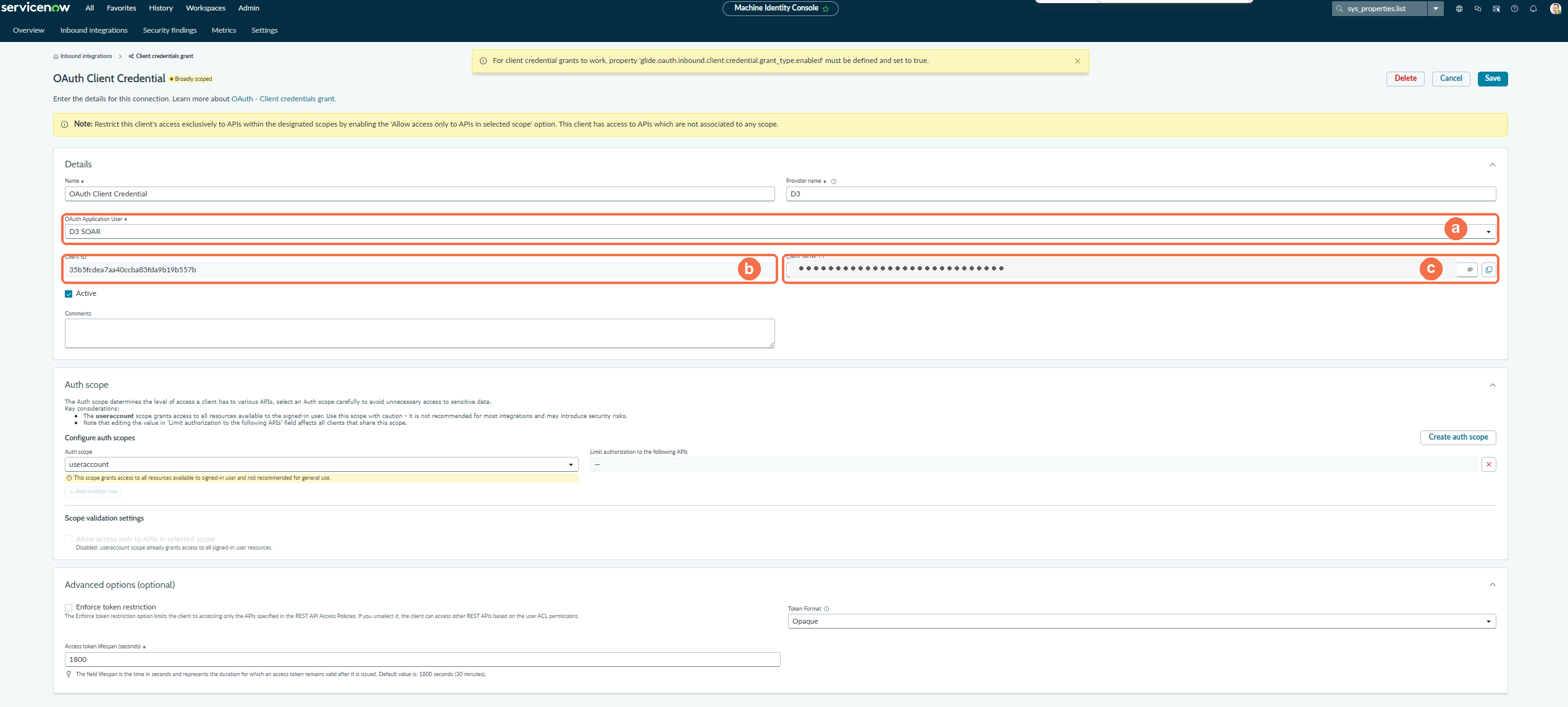1568x707 pixels.
Task: Click the lightbulb hint icon under lifespan
Action: coord(69,674)
